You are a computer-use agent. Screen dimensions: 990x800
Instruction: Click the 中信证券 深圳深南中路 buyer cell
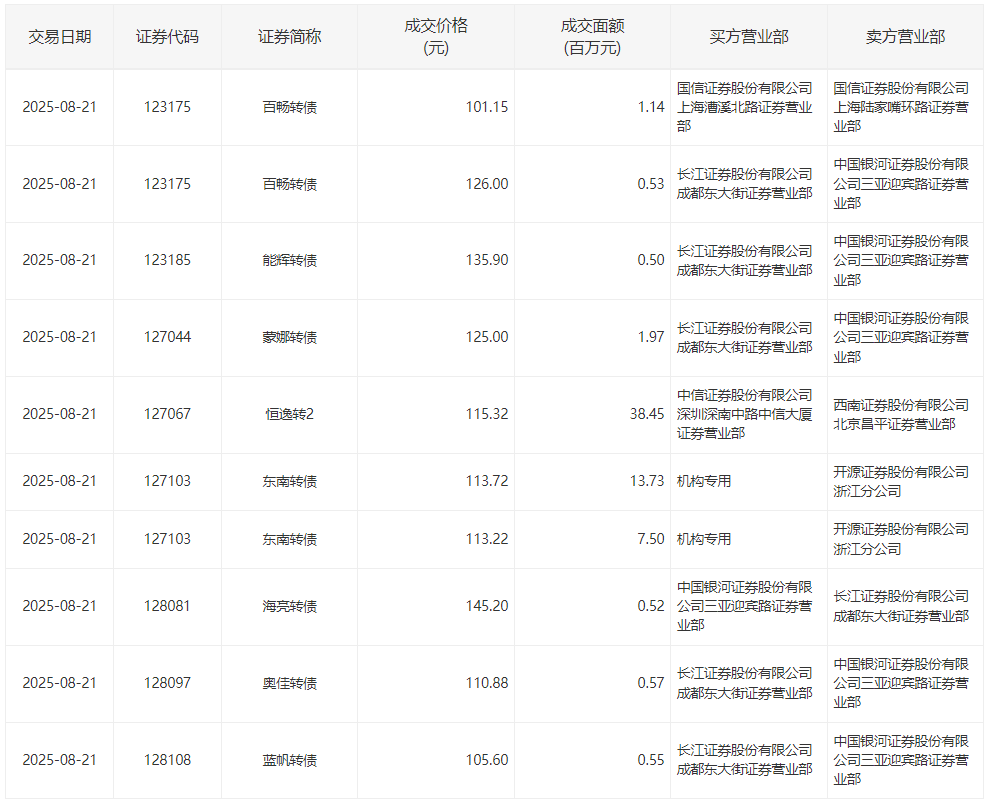(x=744, y=414)
